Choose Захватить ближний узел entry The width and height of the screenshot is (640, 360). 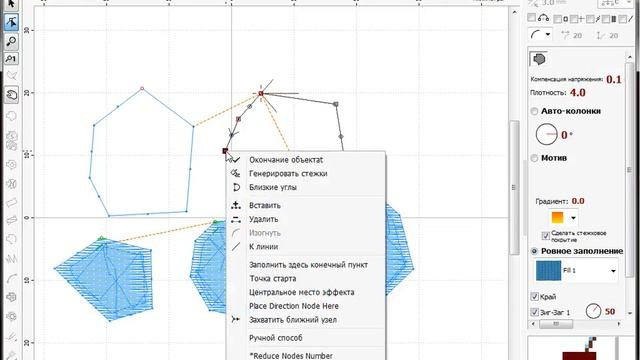click(x=293, y=320)
